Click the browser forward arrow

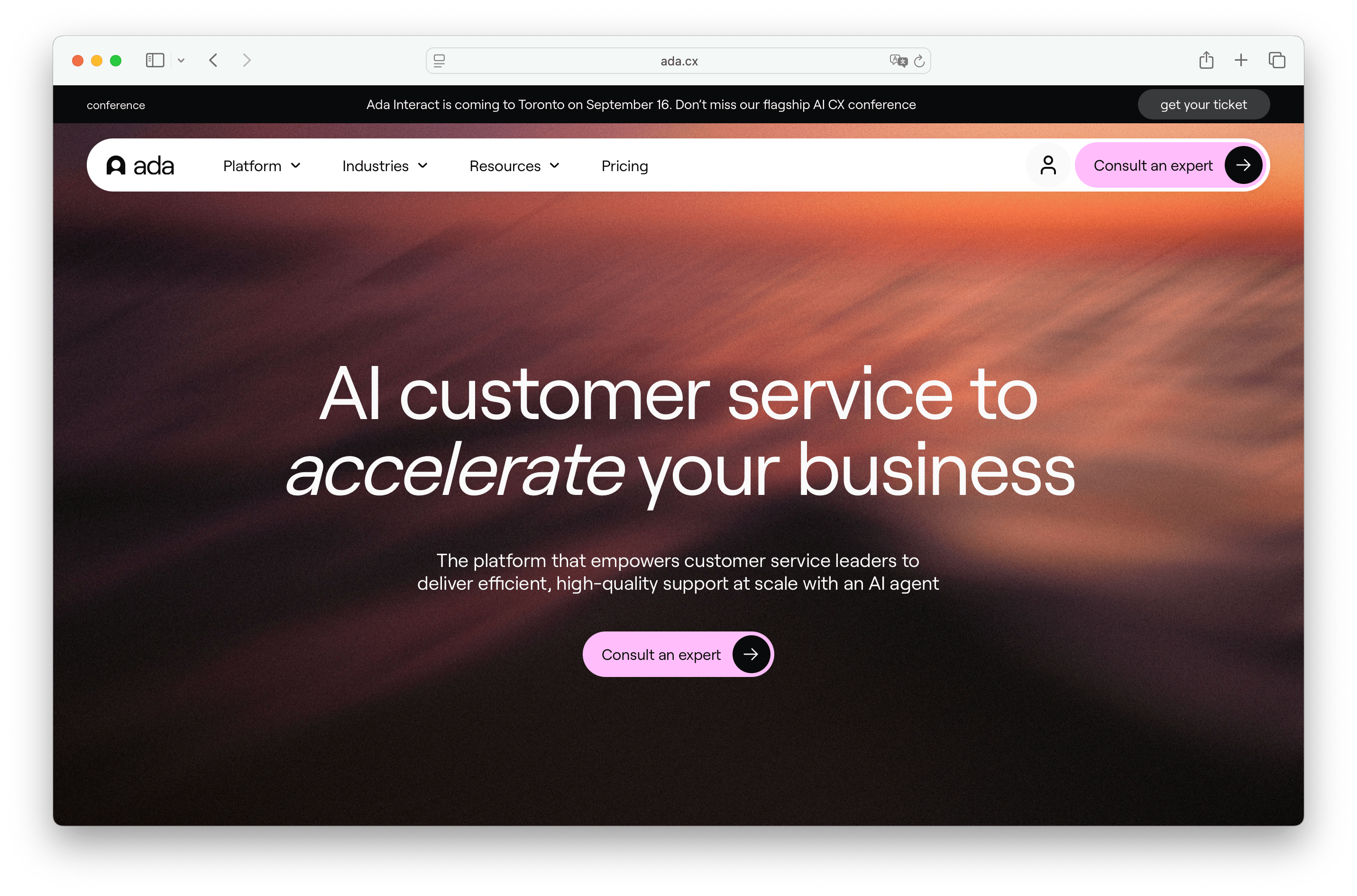point(246,60)
